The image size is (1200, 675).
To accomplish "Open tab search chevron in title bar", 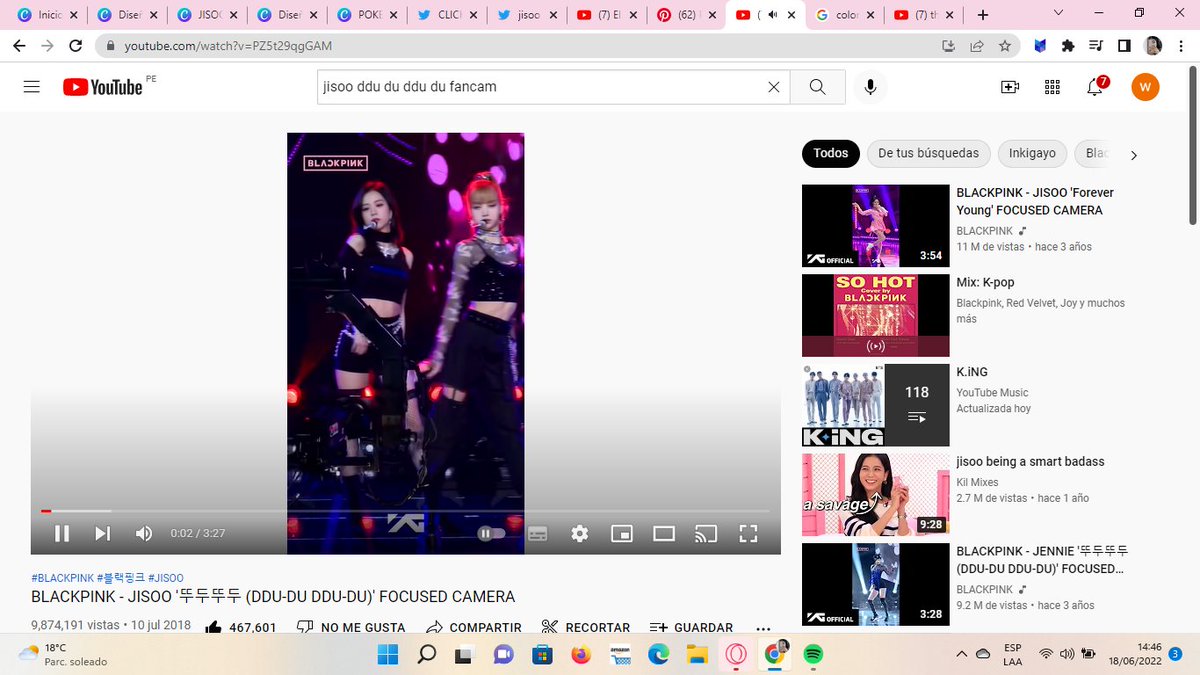I will 1059,14.
